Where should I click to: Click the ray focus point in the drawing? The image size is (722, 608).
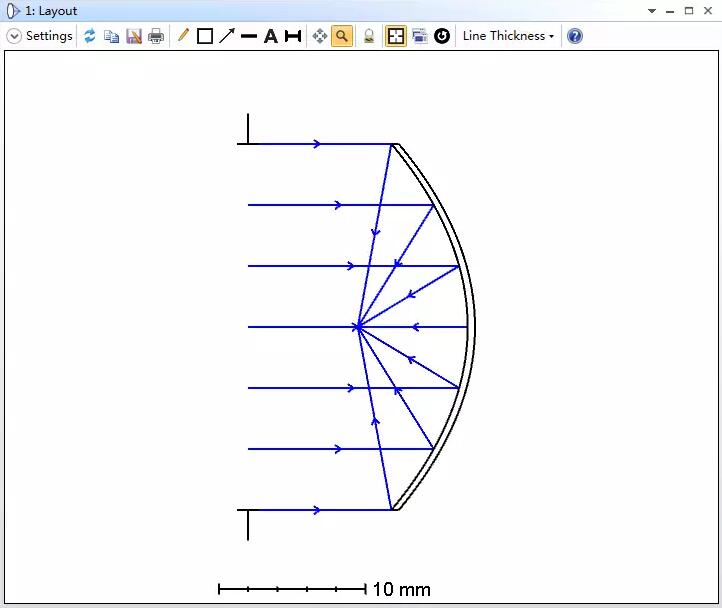click(358, 327)
